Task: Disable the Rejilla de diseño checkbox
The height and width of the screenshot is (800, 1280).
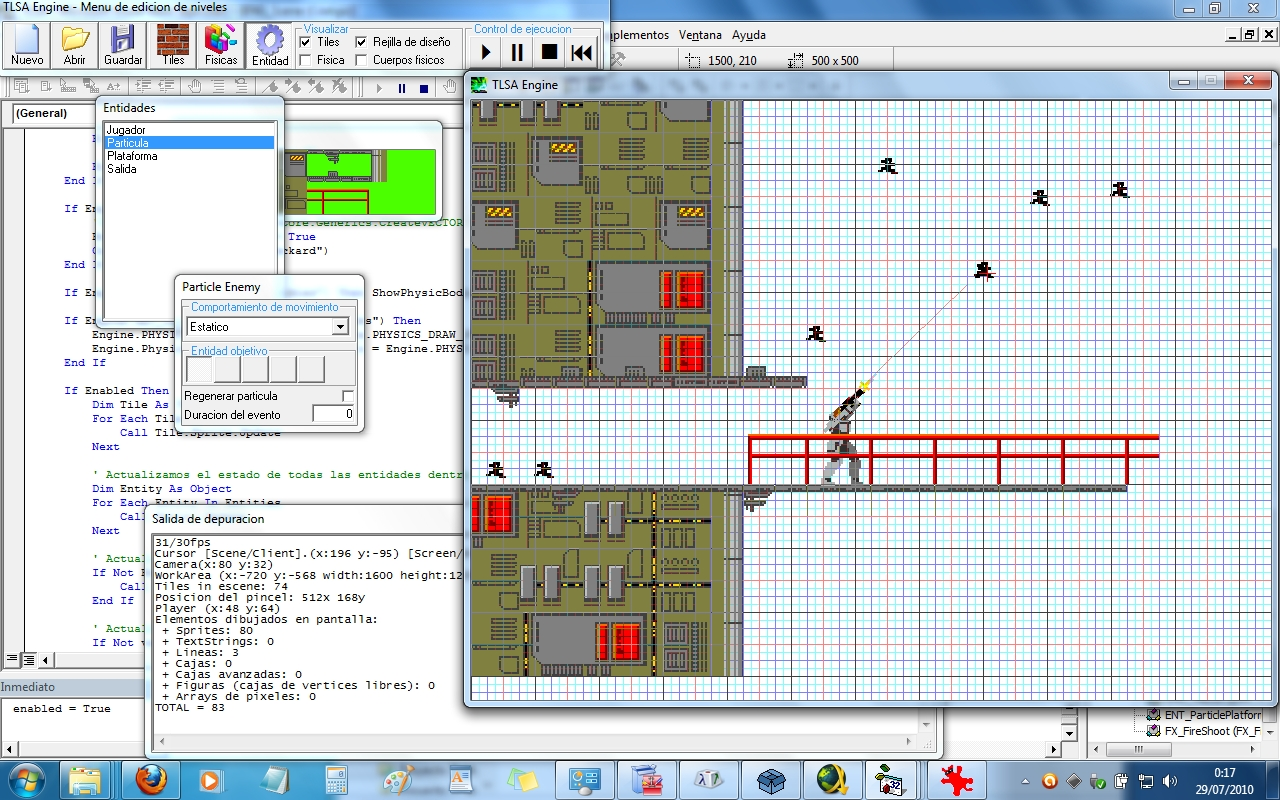Action: pos(362,42)
